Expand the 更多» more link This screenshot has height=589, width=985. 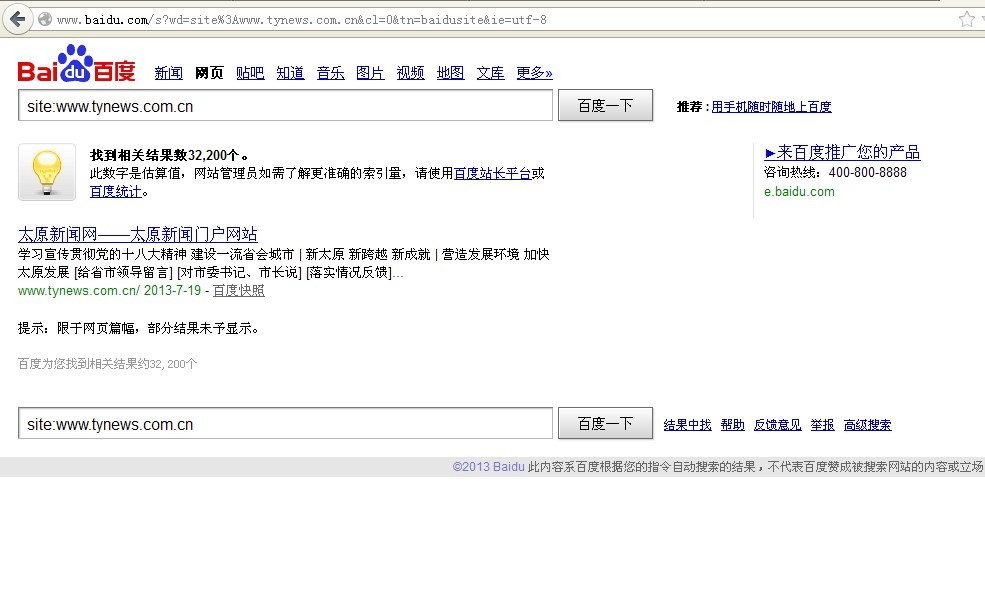[x=534, y=73]
